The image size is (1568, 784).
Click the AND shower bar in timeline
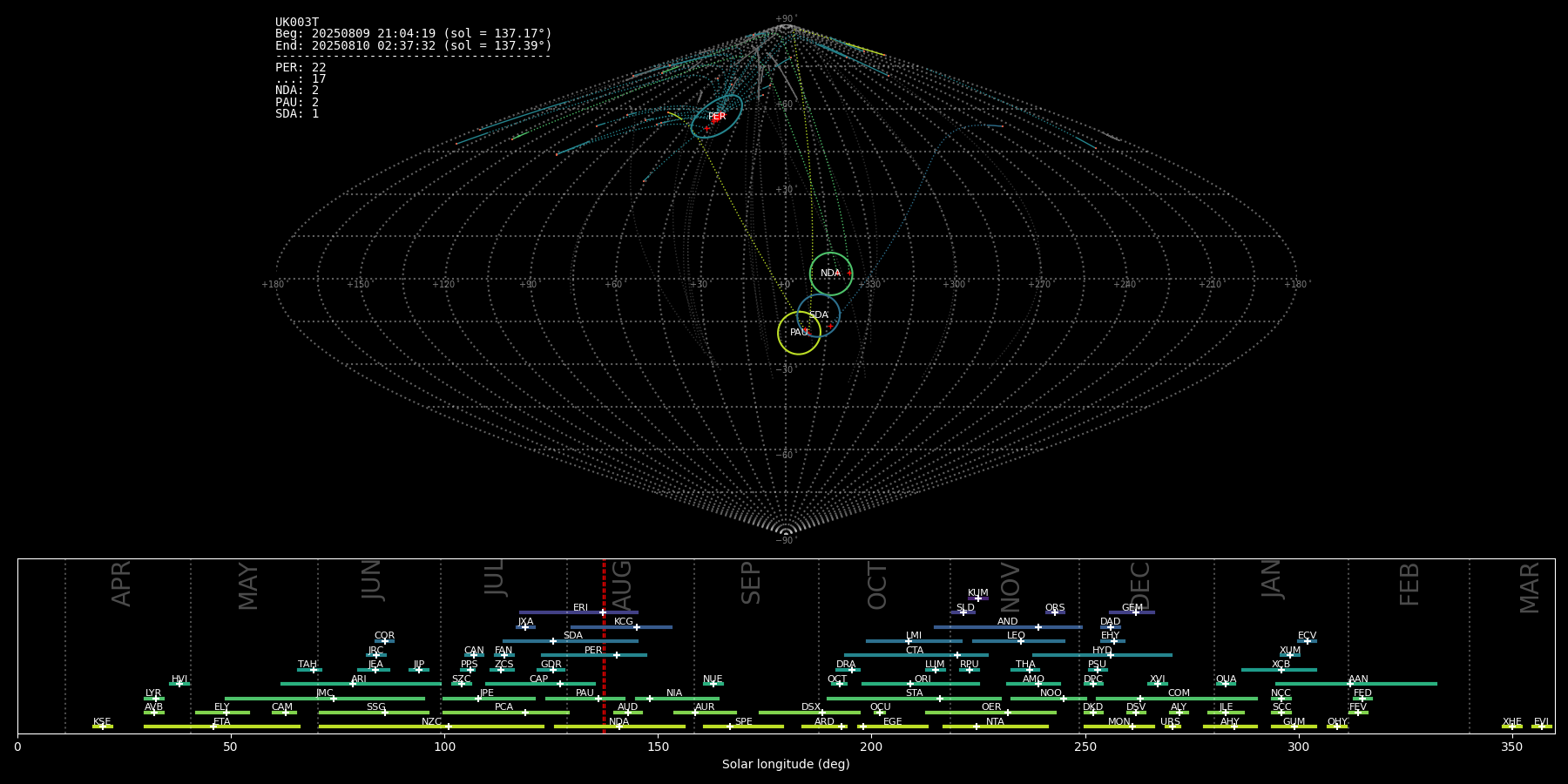pos(1008,626)
